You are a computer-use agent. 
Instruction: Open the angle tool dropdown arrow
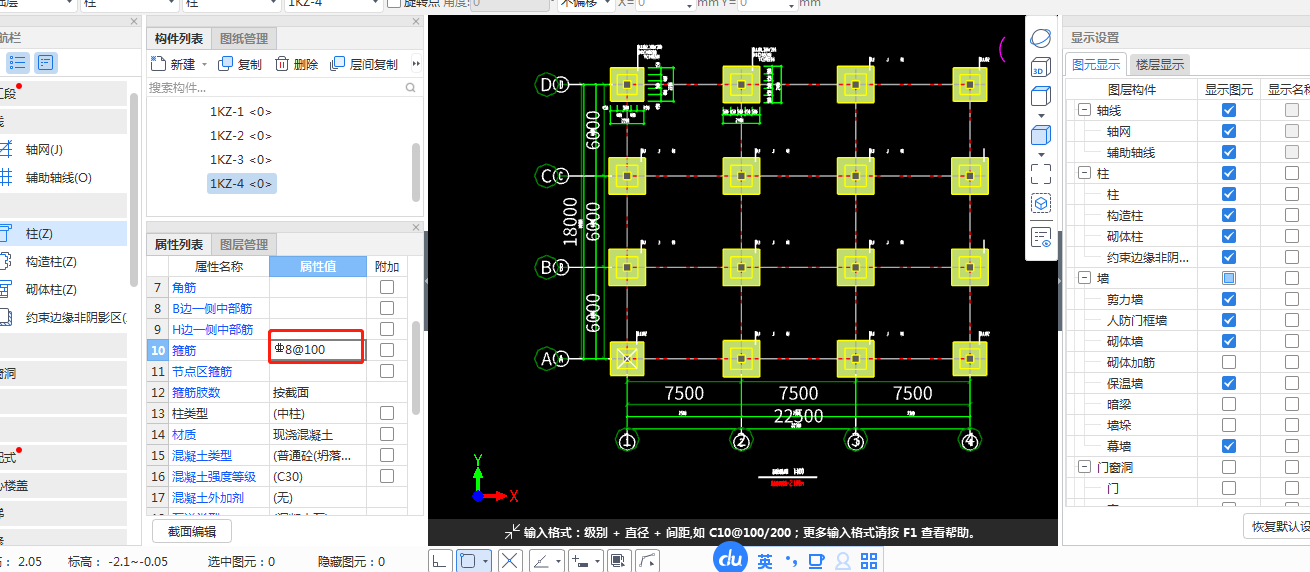pos(559,562)
